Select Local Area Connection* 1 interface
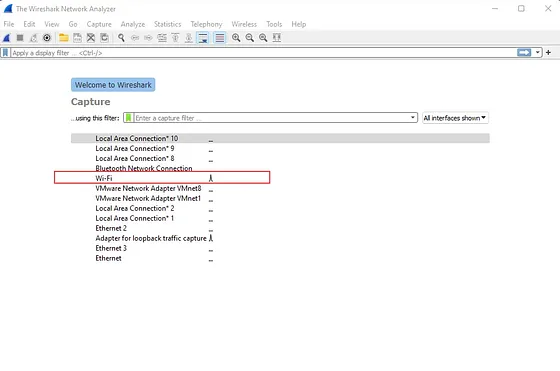The height and width of the screenshot is (371, 560). [280, 218]
